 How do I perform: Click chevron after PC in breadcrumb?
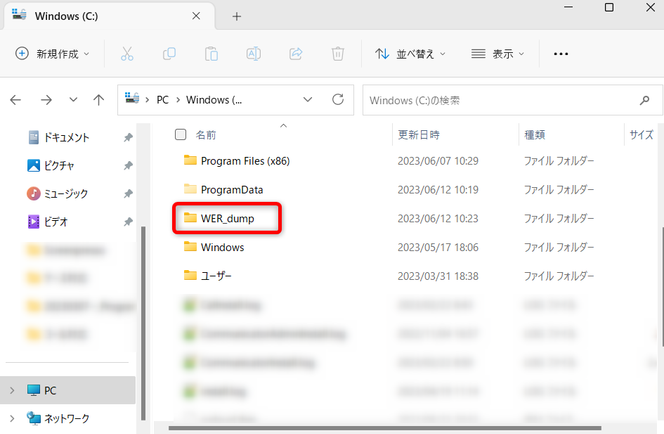178,100
